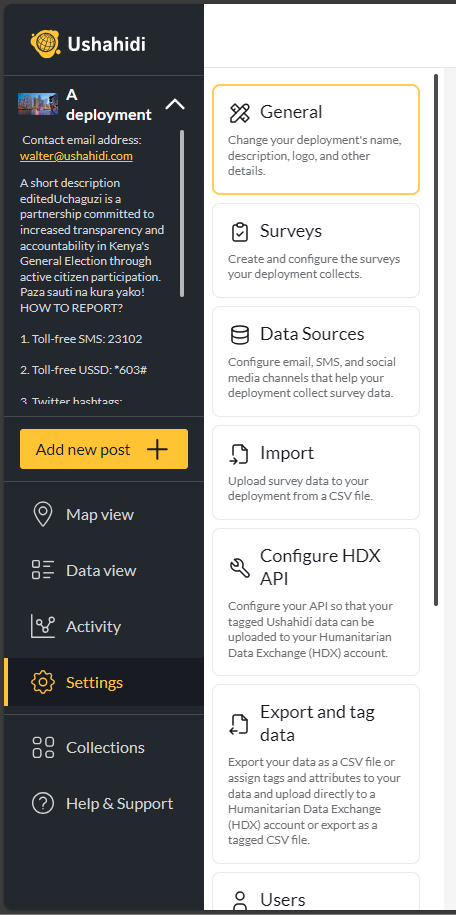Image resolution: width=456 pixels, height=915 pixels.
Task: Click the Data Sources database icon
Action: pos(240,334)
